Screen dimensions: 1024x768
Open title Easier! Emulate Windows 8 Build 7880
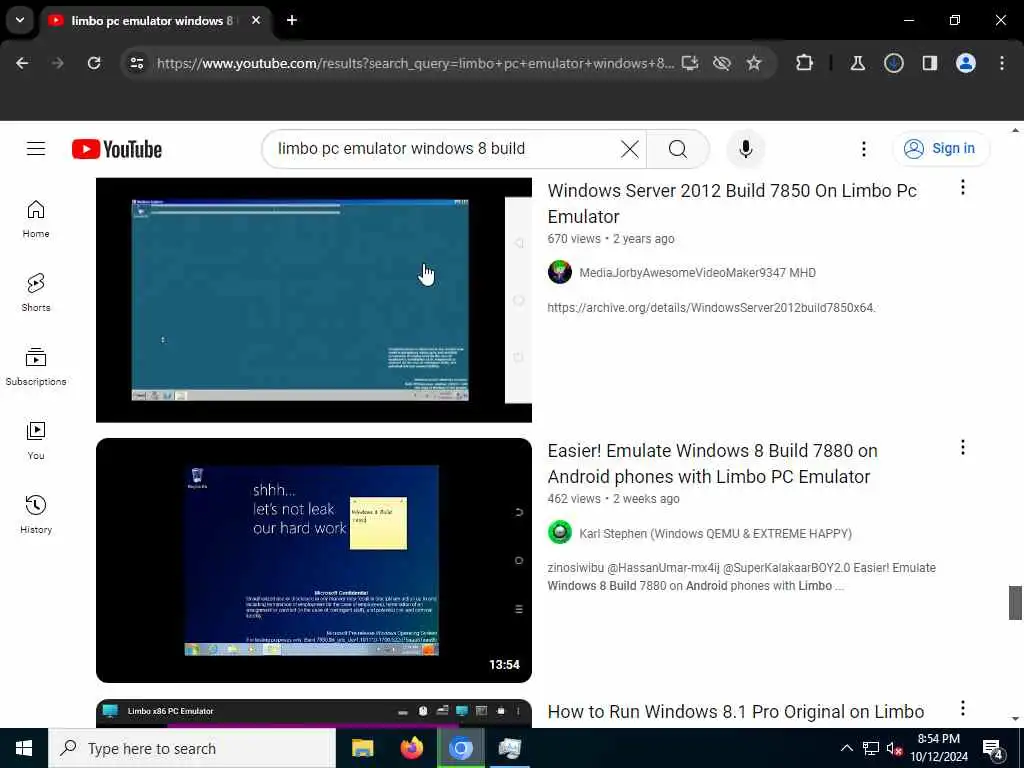(x=712, y=464)
